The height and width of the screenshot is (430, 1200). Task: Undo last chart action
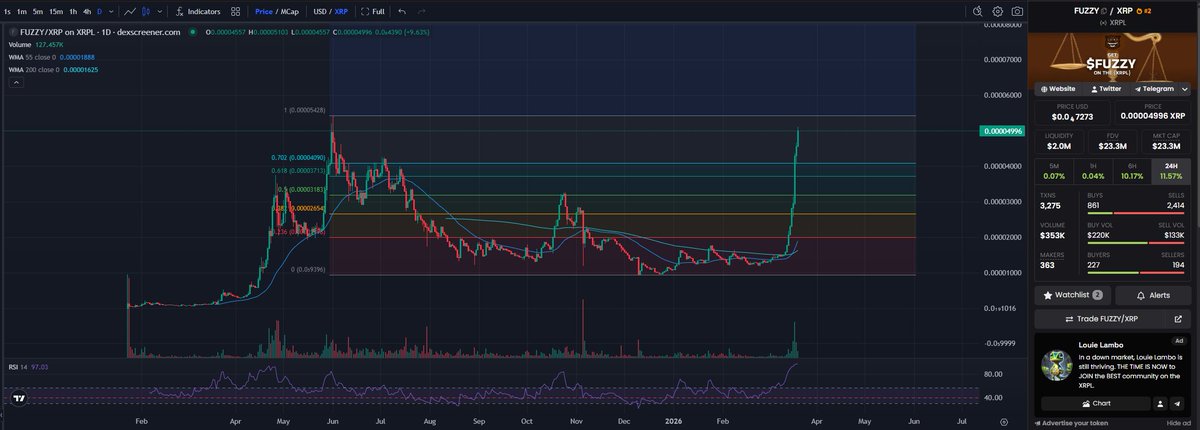402,11
